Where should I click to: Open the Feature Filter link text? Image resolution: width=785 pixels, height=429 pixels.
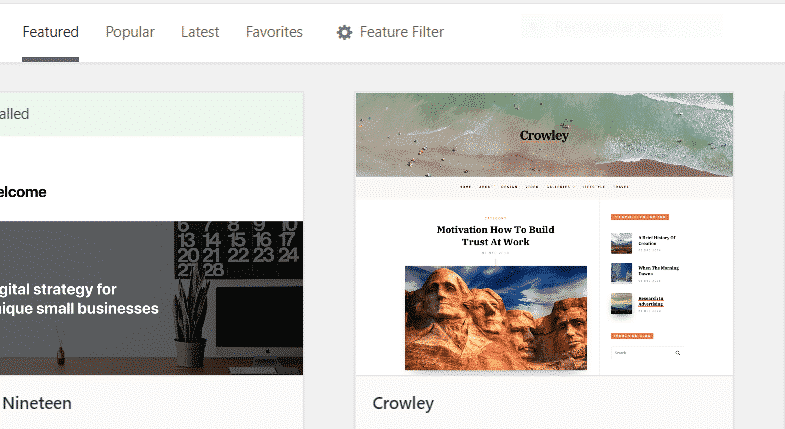[x=402, y=32]
